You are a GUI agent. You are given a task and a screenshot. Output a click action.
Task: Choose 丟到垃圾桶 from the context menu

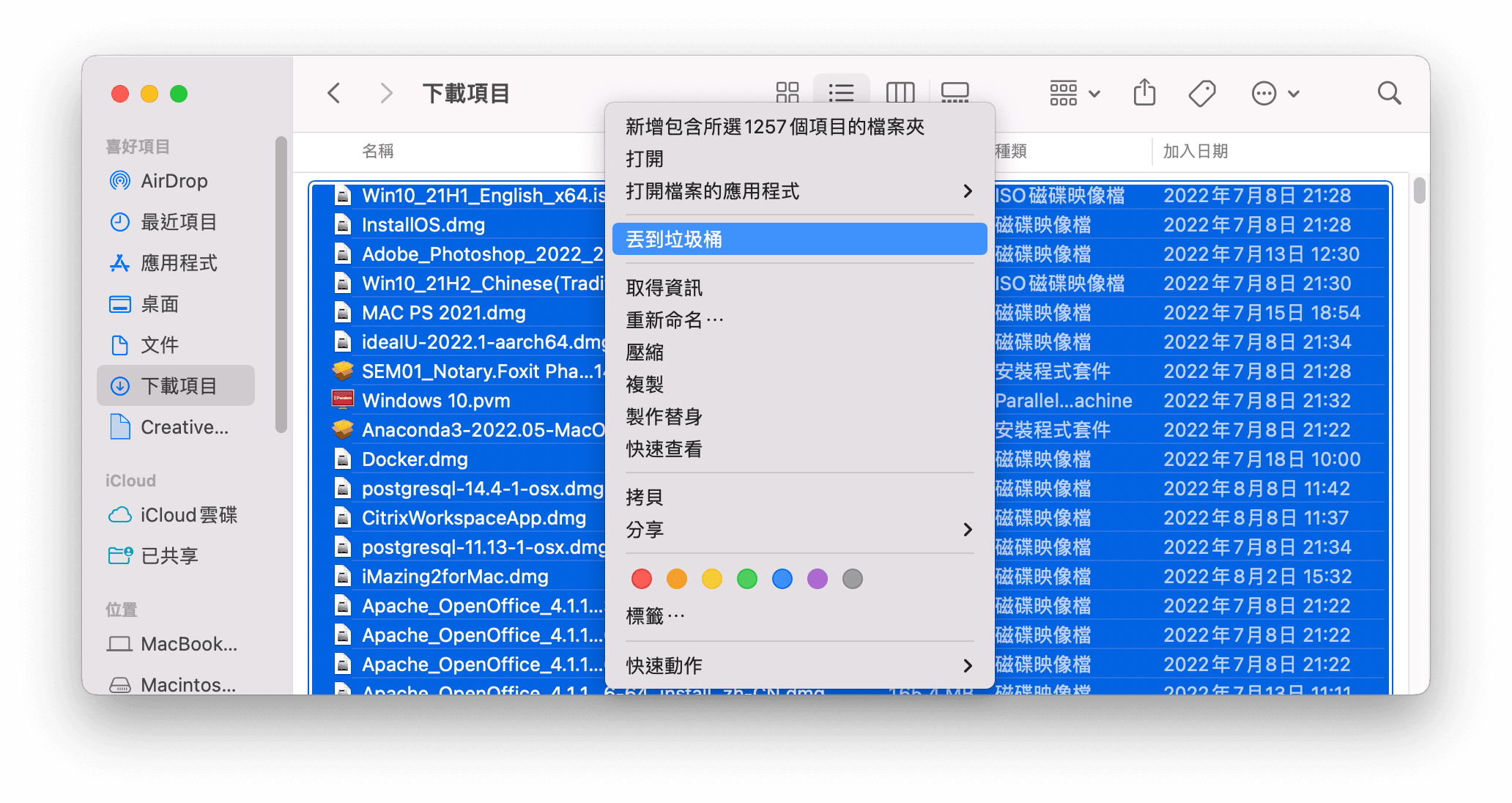pos(799,240)
